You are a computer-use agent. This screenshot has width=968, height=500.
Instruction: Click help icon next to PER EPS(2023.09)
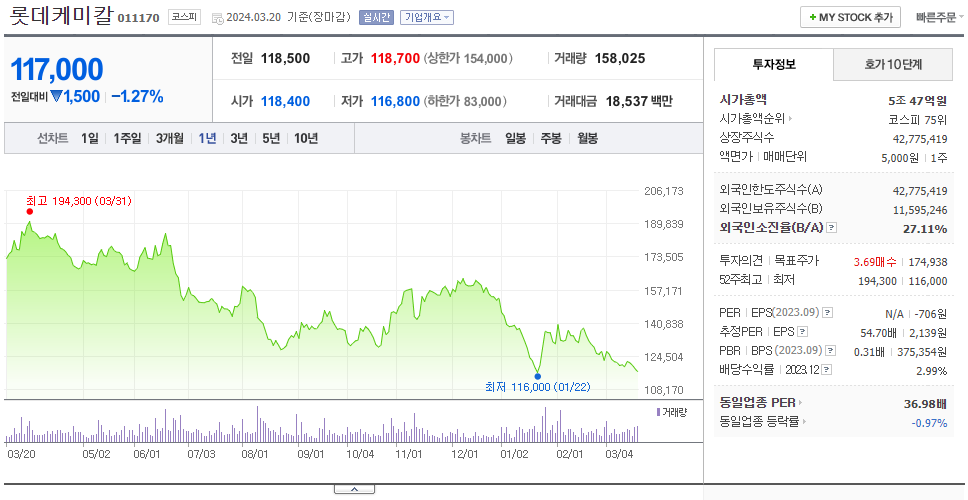pos(827,313)
